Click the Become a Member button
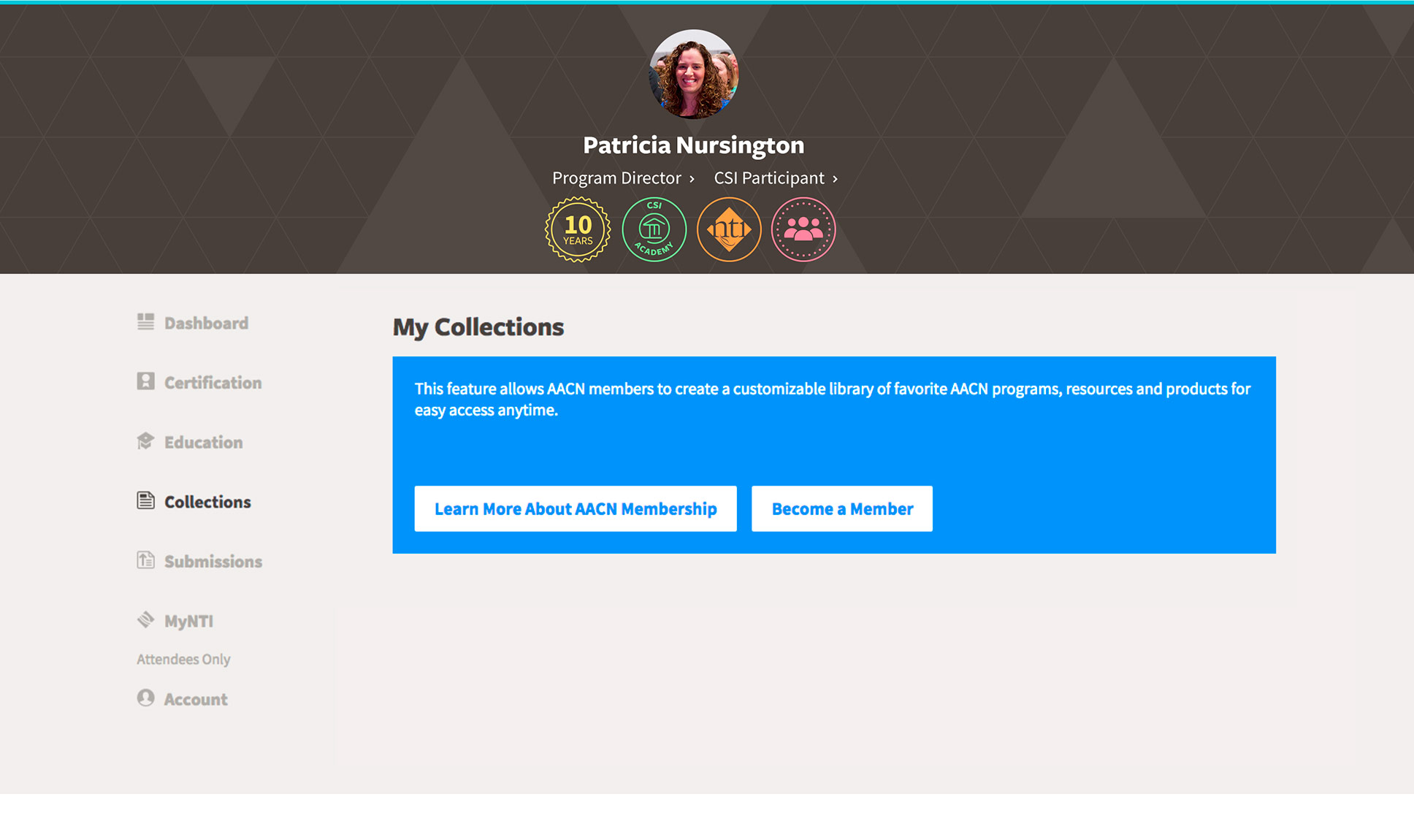Screen dimensions: 1414x840 (x=842, y=509)
